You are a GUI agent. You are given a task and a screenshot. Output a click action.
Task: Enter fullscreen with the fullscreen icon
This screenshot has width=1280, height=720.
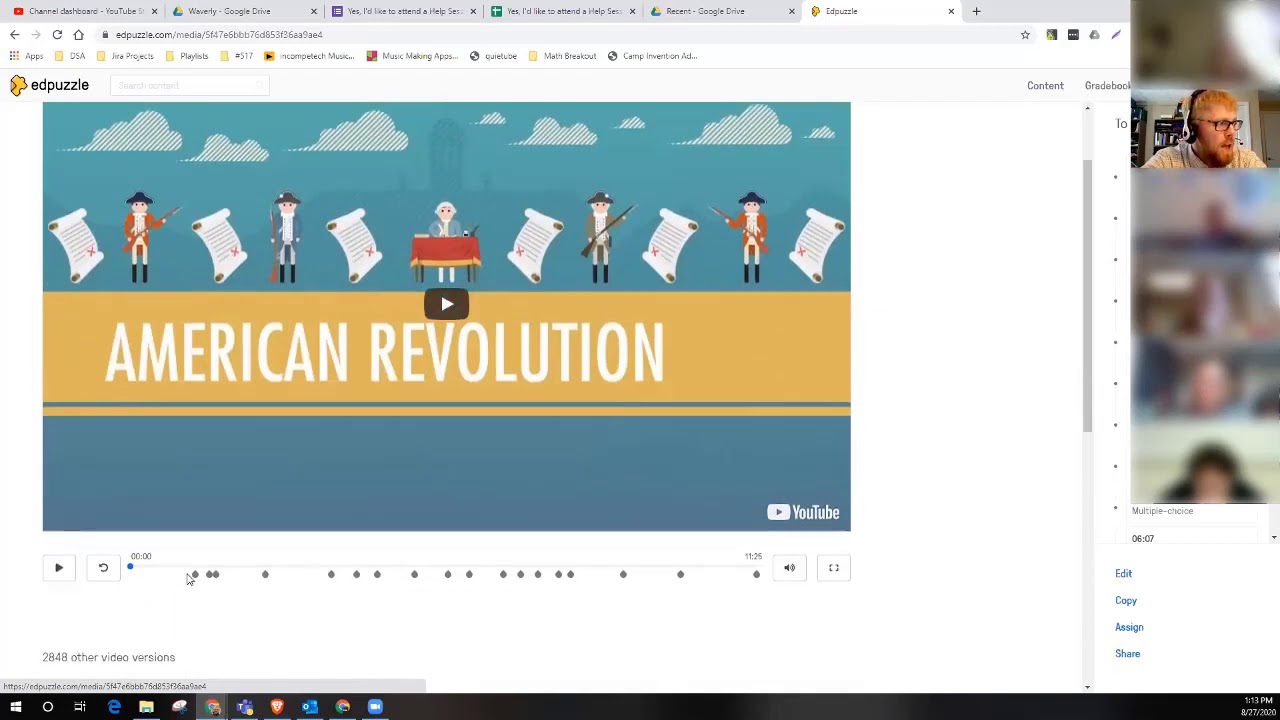click(x=834, y=568)
